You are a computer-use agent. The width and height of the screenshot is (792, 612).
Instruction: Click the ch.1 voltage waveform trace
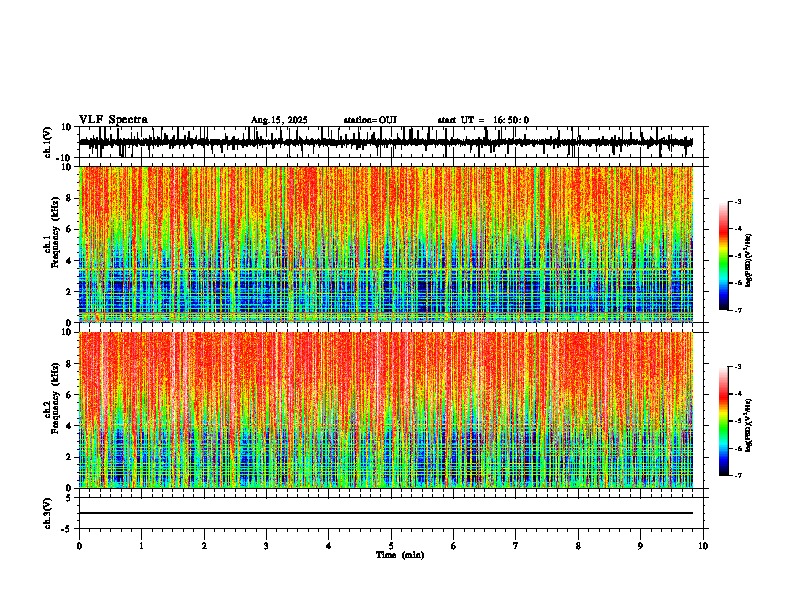(x=386, y=142)
